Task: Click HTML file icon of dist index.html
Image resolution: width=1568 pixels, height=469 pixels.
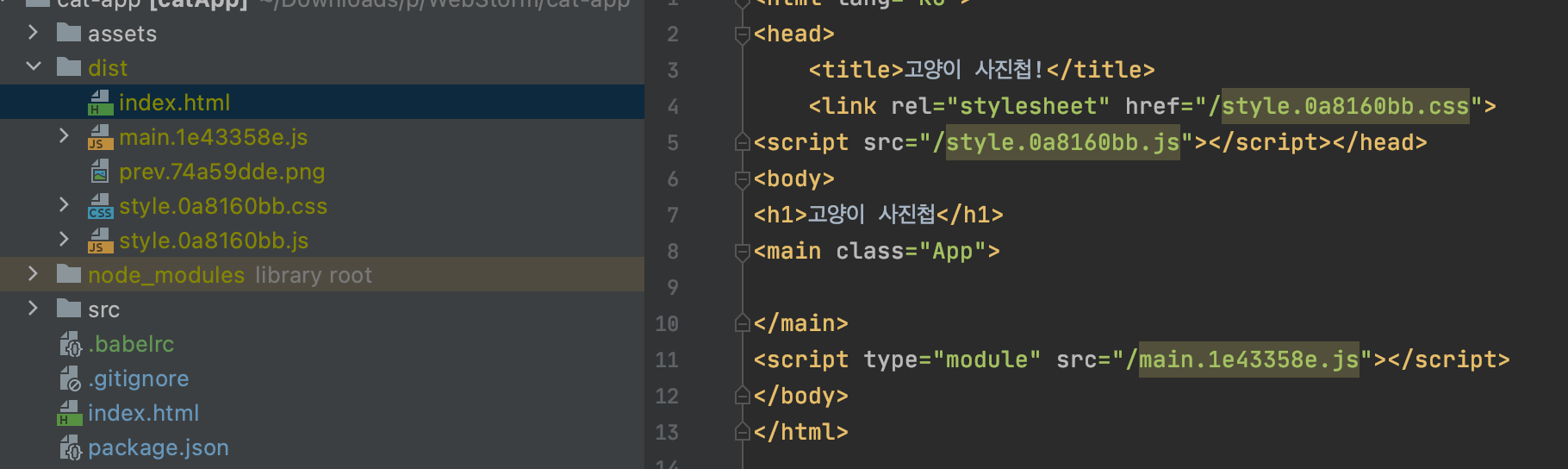Action: click(100, 103)
